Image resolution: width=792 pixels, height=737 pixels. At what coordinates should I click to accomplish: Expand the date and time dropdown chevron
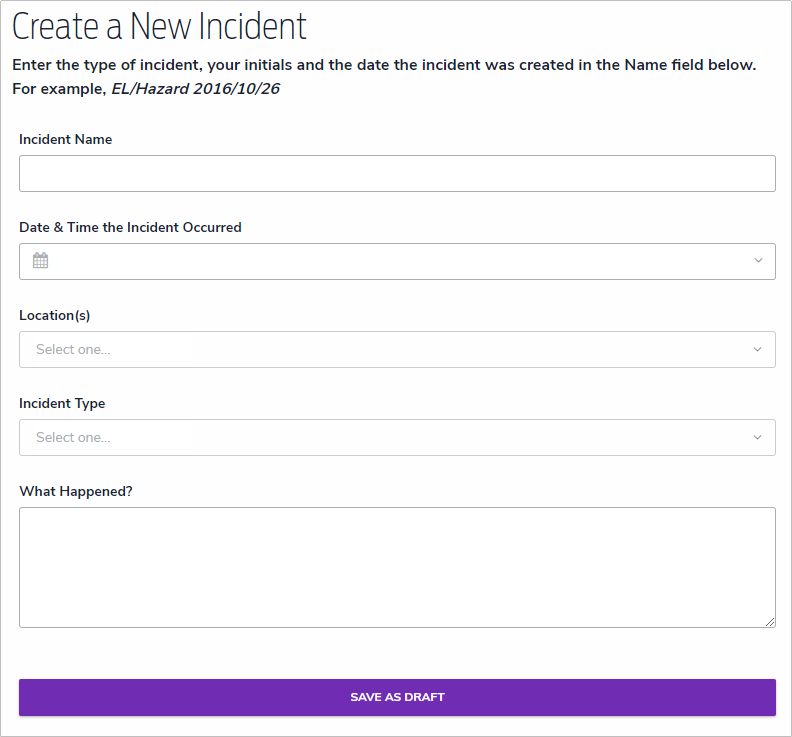point(758,261)
